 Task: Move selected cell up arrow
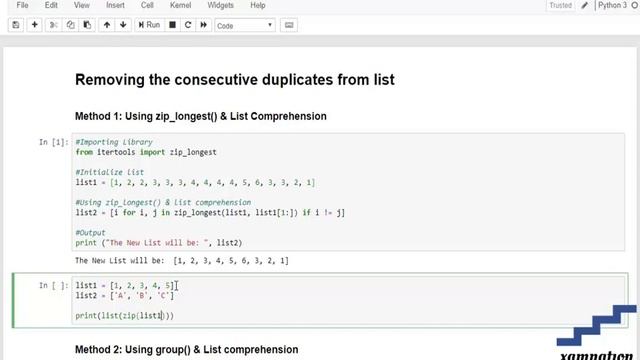(107, 25)
